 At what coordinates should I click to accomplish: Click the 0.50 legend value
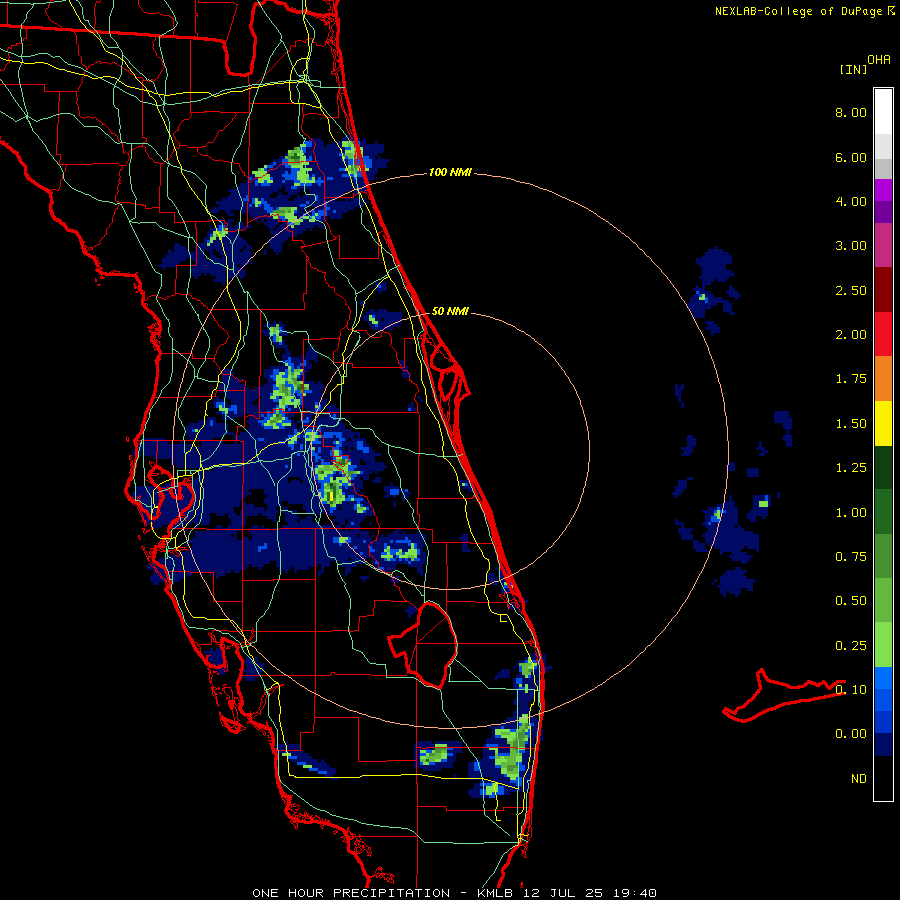tap(851, 601)
